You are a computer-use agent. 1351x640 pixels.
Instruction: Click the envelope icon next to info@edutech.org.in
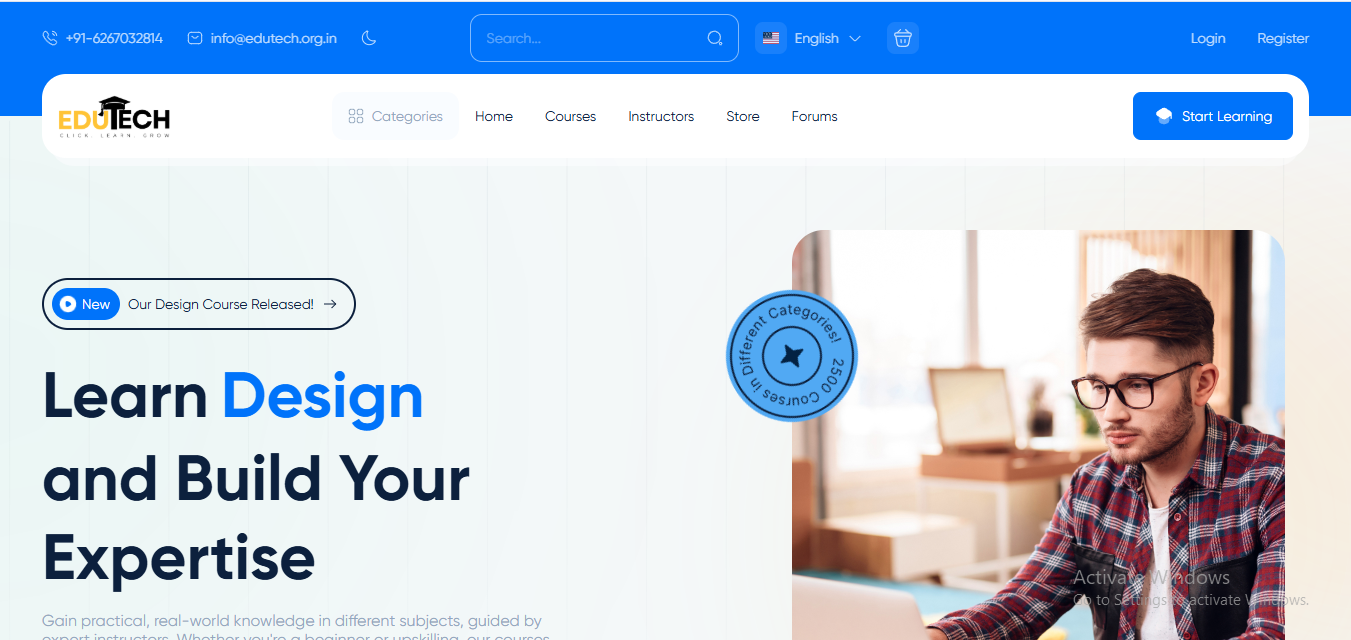tap(195, 38)
